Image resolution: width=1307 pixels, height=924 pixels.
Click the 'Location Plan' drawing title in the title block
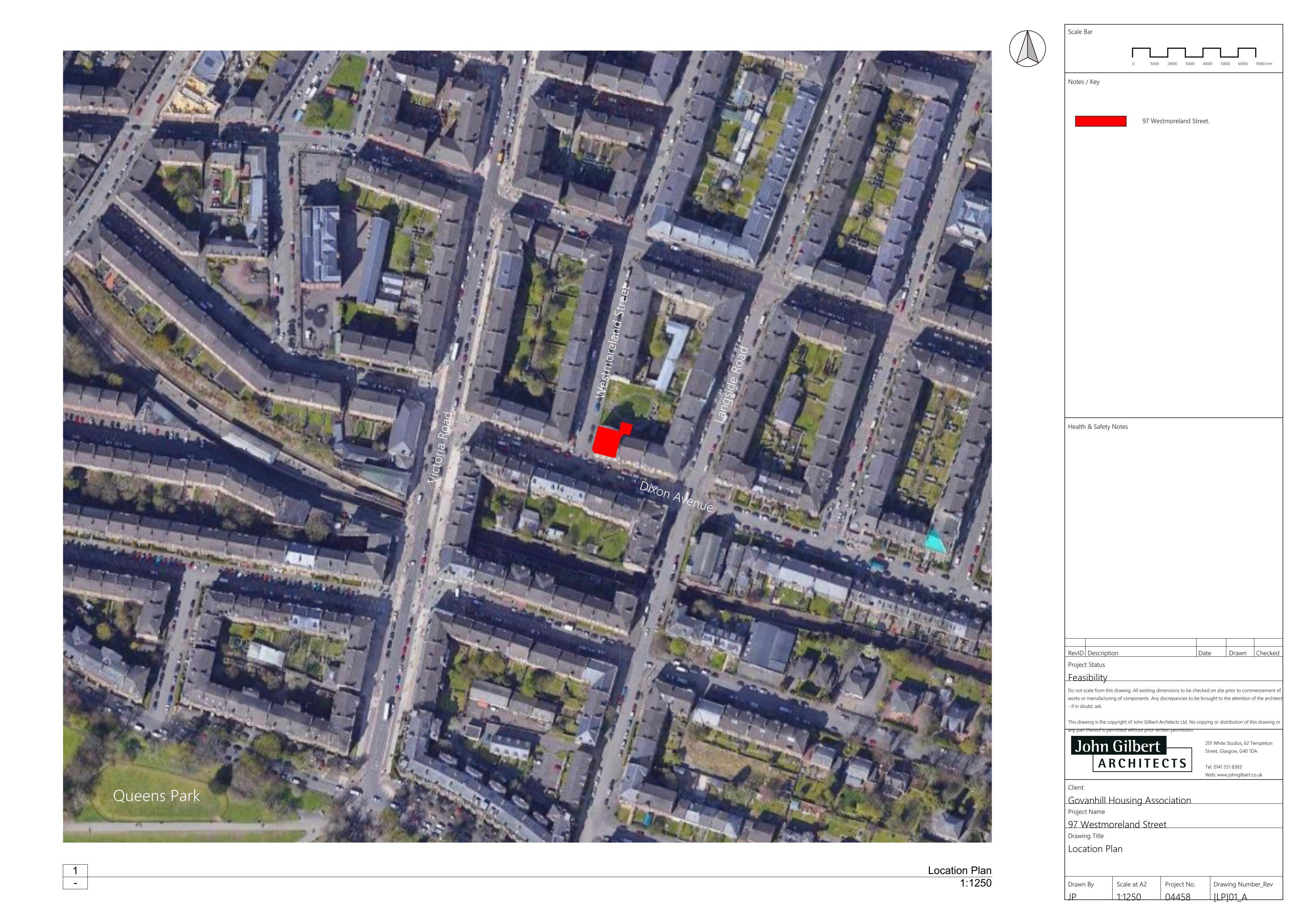[1095, 849]
